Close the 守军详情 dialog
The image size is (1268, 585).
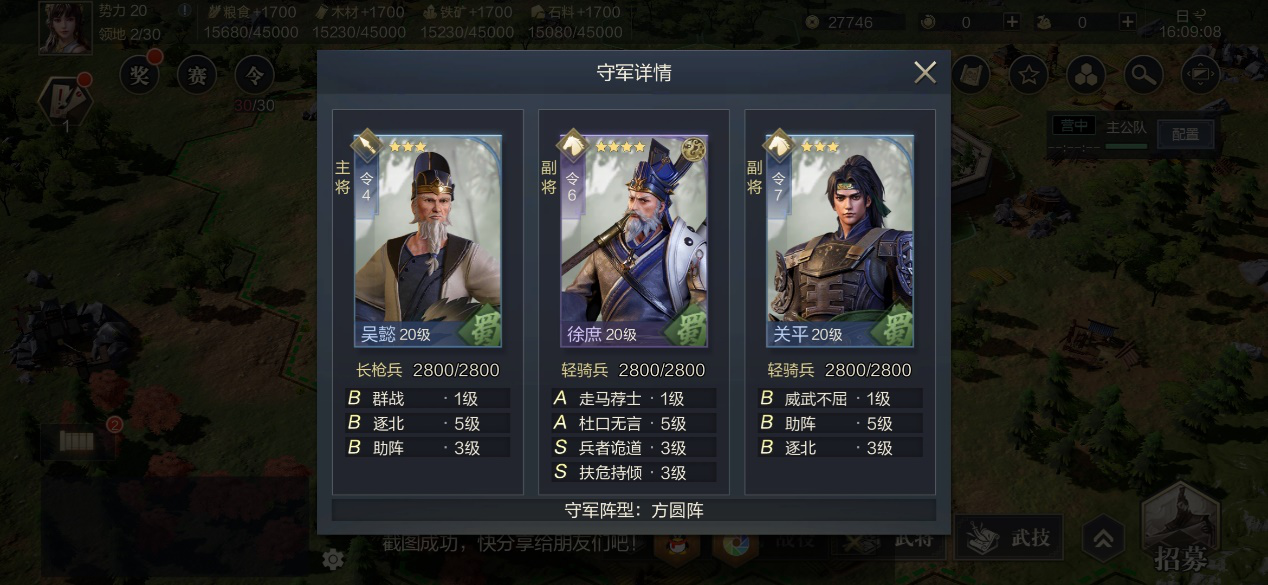pos(925,72)
